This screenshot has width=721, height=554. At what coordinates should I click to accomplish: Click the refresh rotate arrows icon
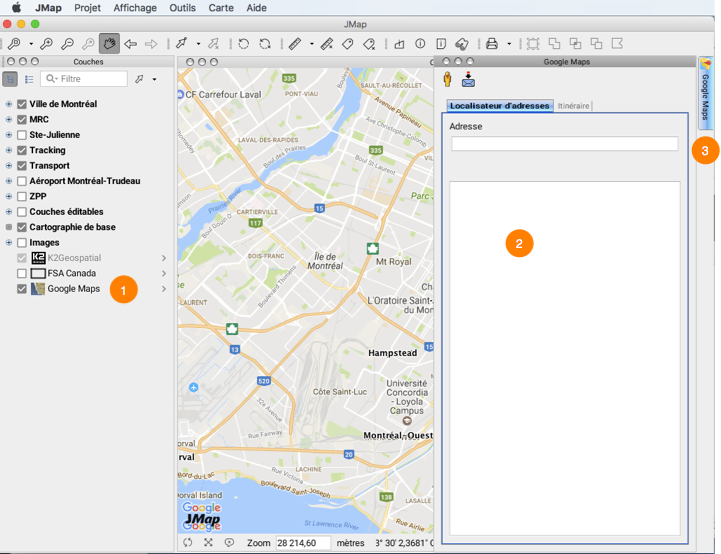coord(265,44)
